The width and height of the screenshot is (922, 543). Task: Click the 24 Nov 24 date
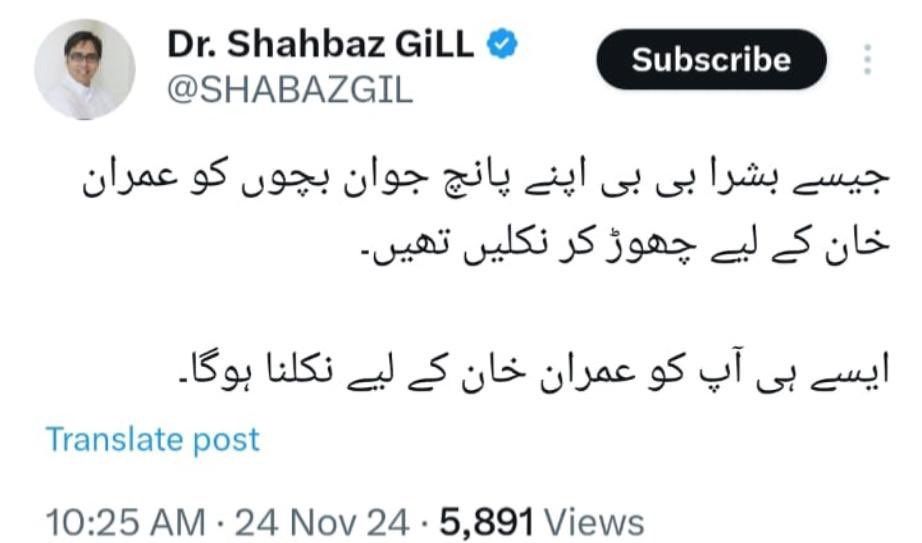coord(322,522)
